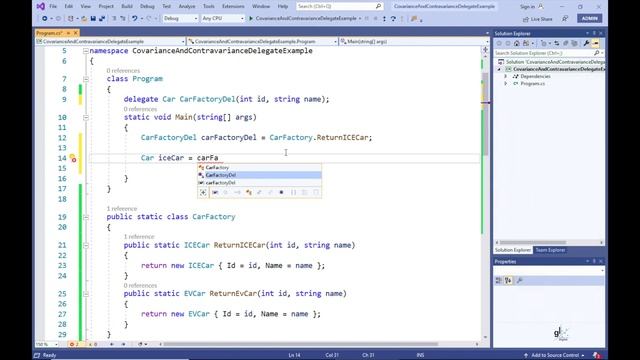Collapse the CarFactory class outline on line 19
This screenshot has height=360, width=640.
coord(86,217)
